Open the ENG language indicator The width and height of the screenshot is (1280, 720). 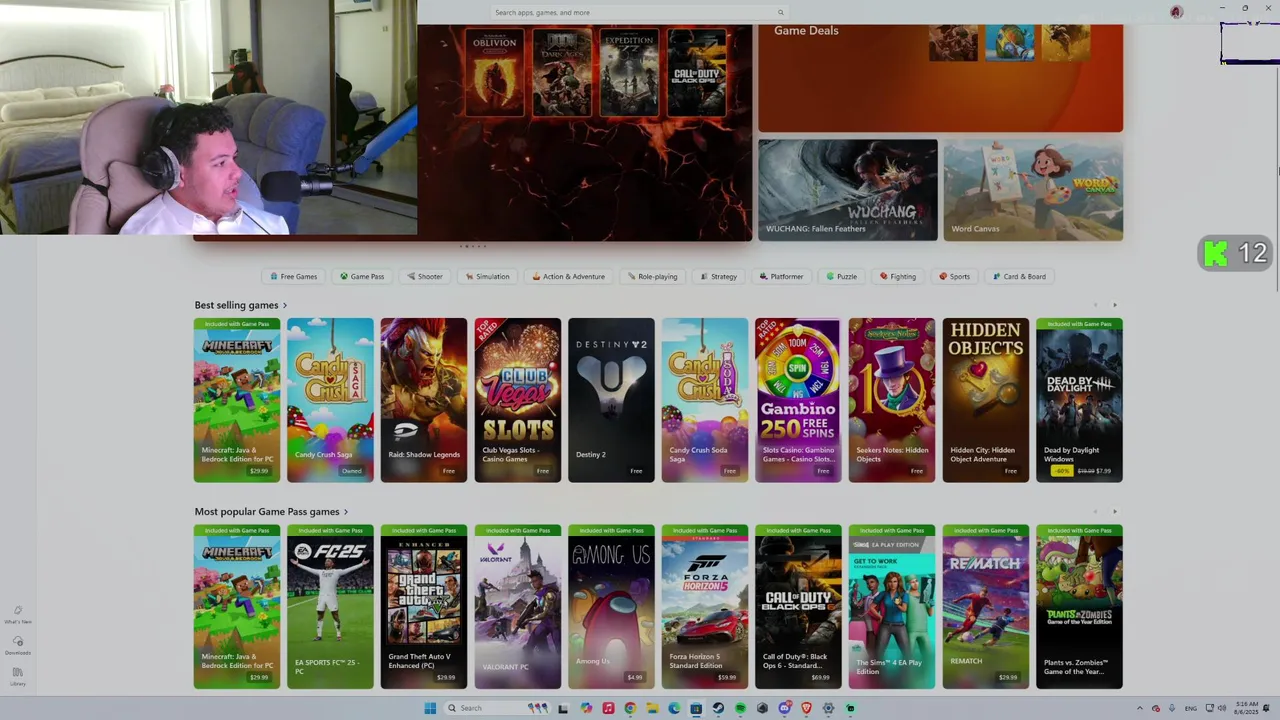[1190, 708]
